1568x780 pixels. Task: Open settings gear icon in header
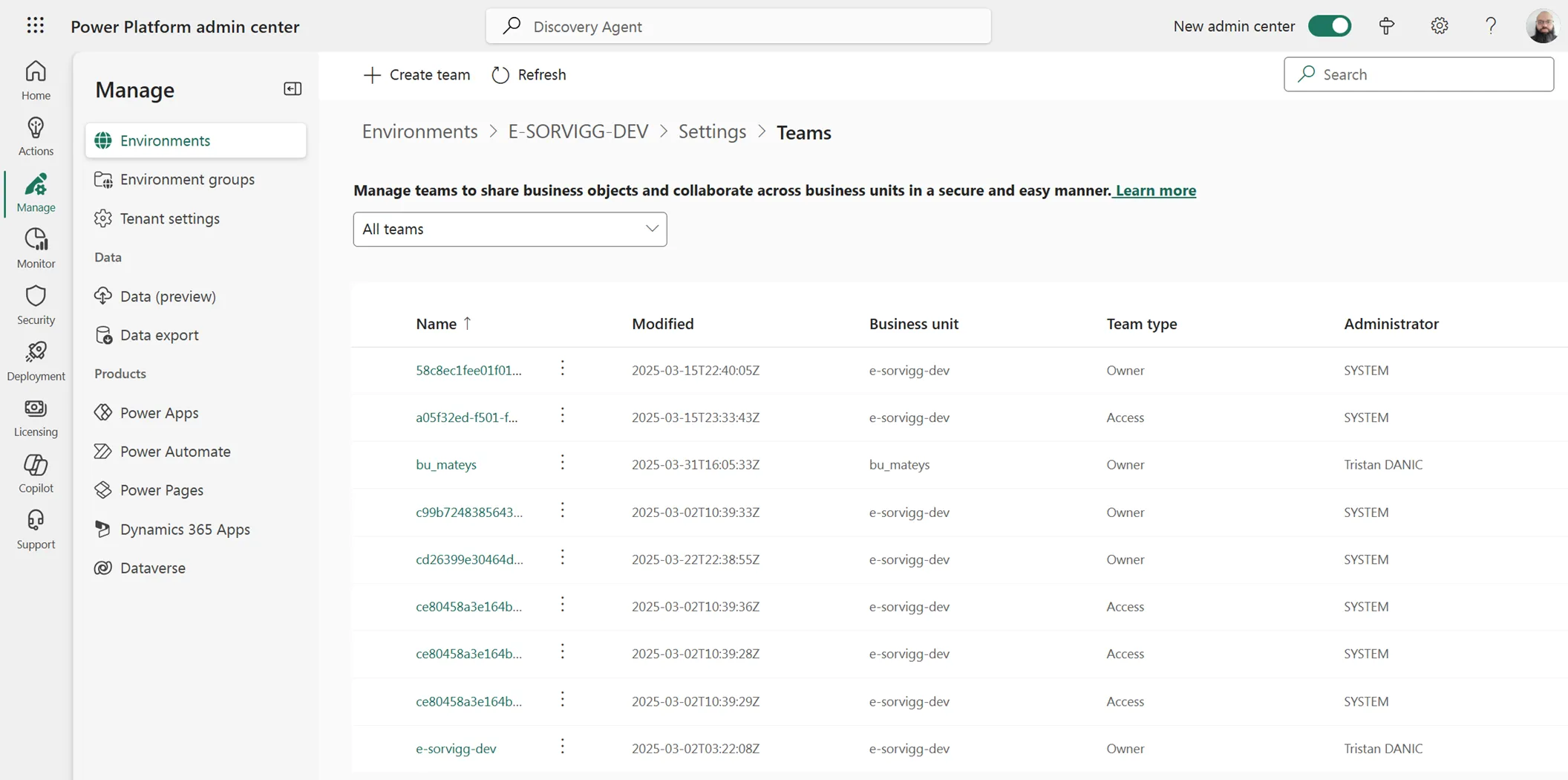coord(1439,26)
